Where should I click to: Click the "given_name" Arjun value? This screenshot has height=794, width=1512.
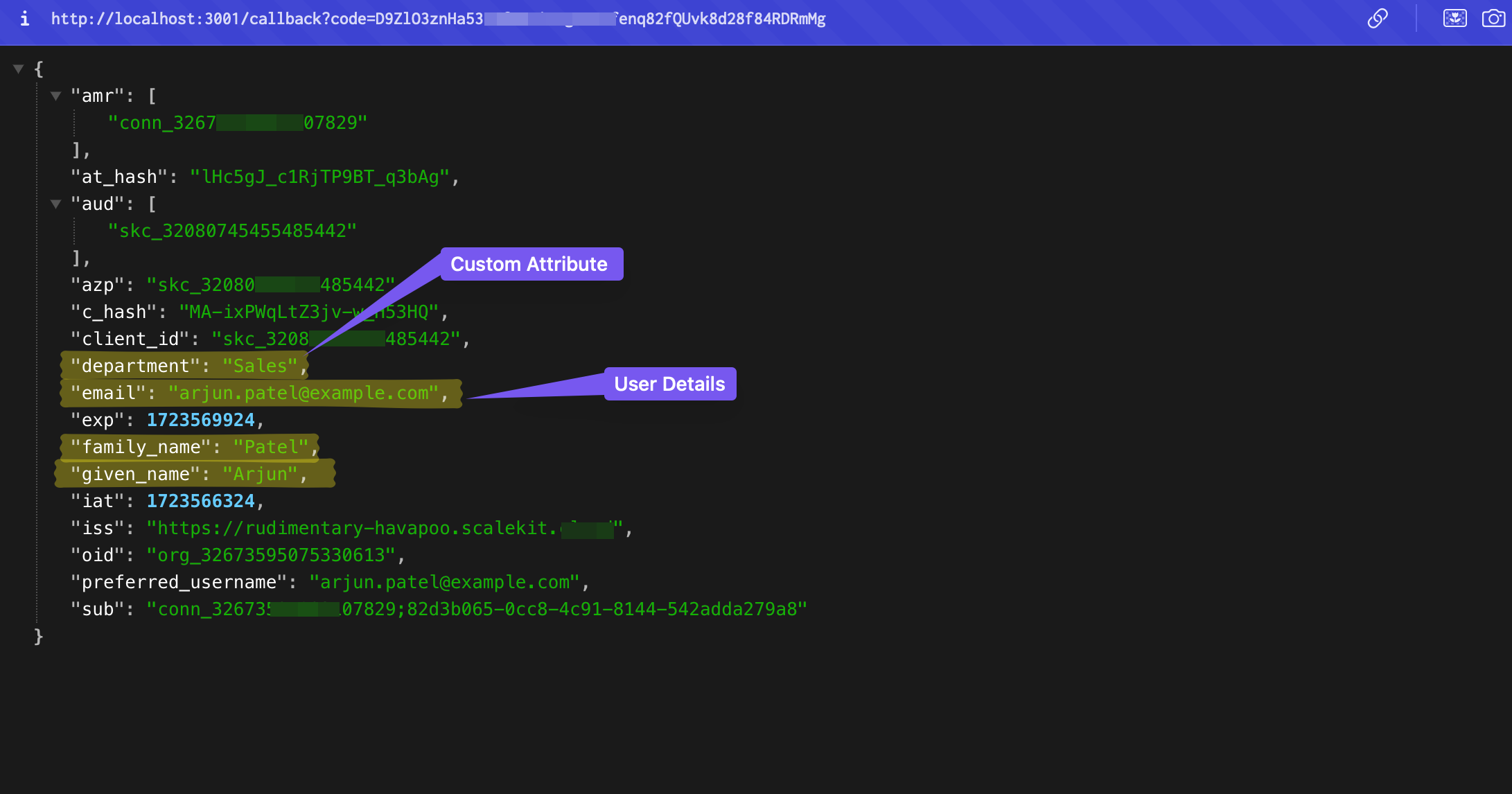261,474
